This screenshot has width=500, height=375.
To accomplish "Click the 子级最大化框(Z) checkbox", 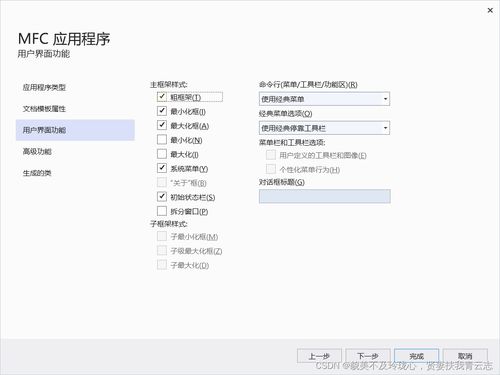I will click(x=162, y=251).
